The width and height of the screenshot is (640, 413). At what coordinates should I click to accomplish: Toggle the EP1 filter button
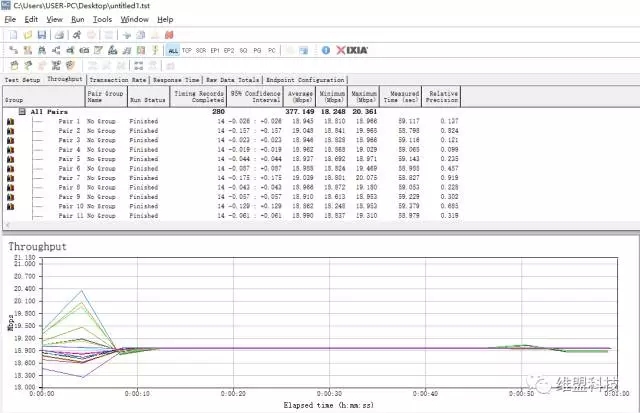215,49
